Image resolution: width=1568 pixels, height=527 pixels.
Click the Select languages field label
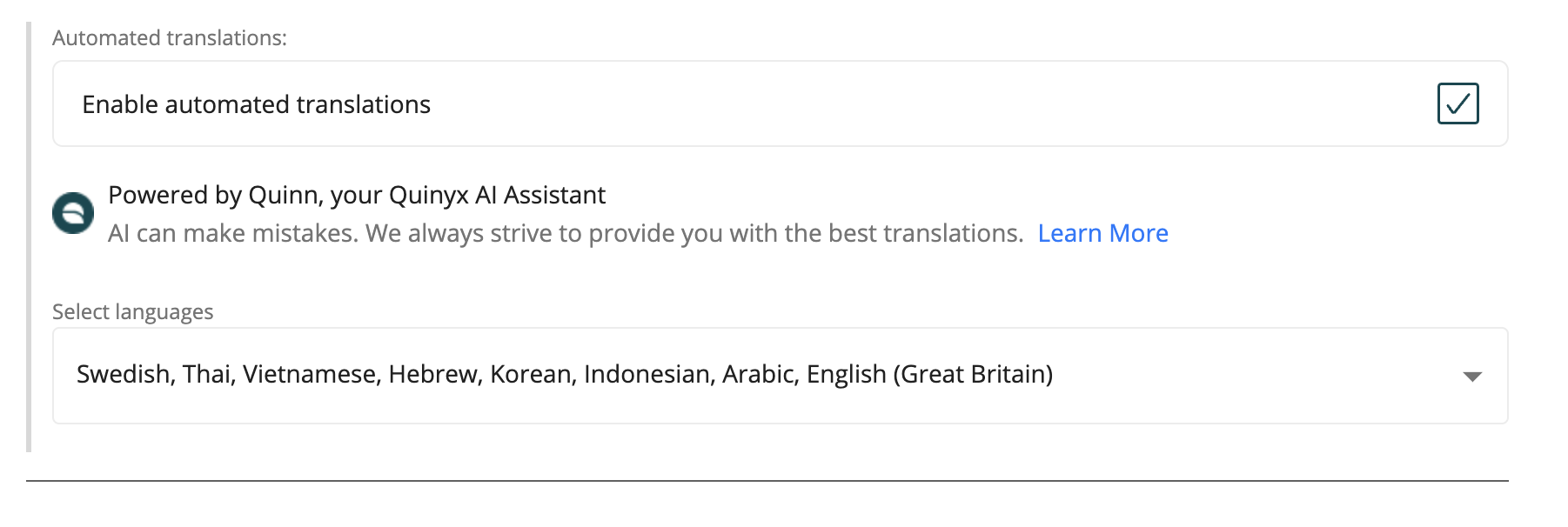click(x=132, y=311)
